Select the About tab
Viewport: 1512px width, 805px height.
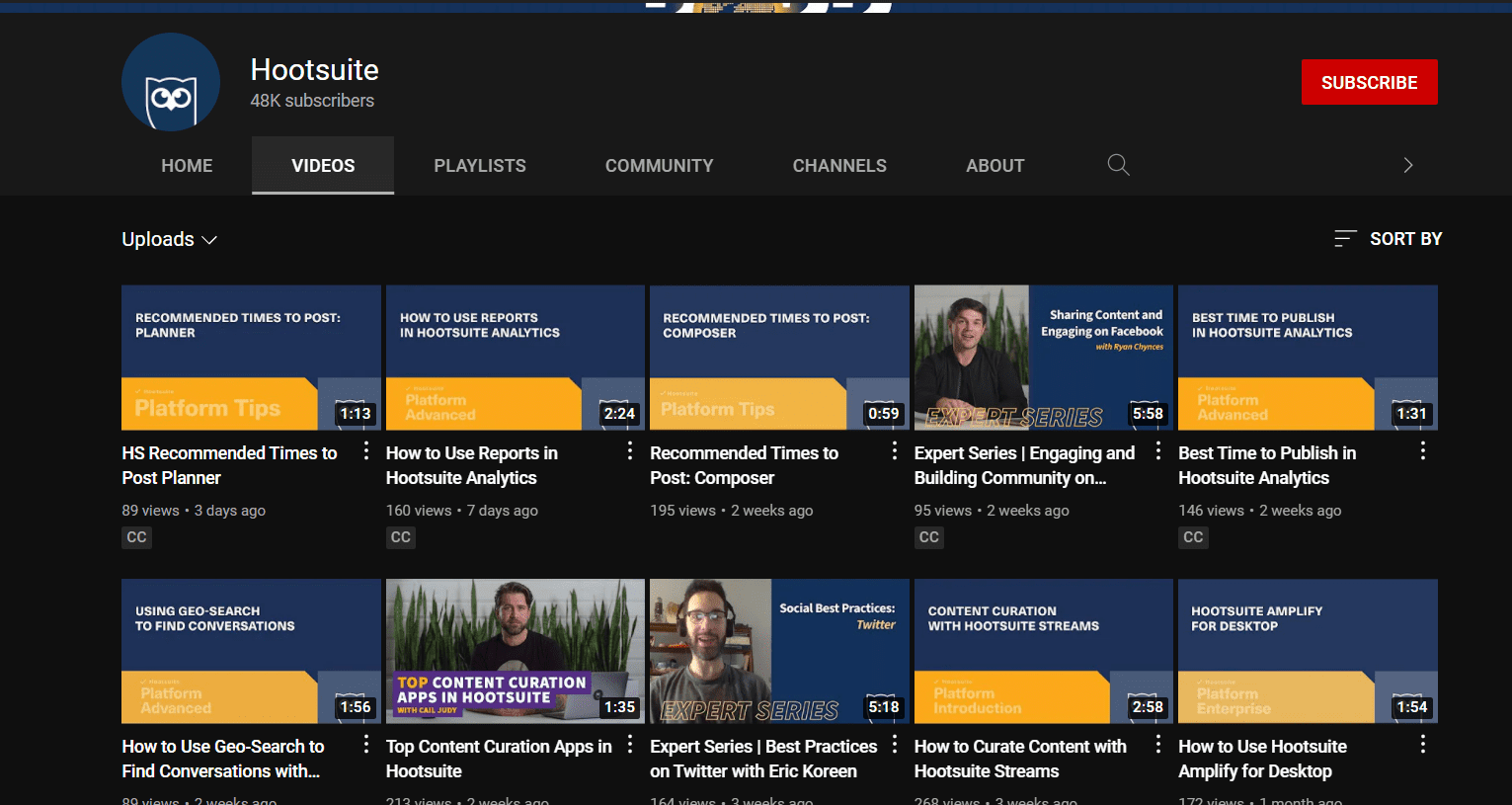tap(995, 166)
